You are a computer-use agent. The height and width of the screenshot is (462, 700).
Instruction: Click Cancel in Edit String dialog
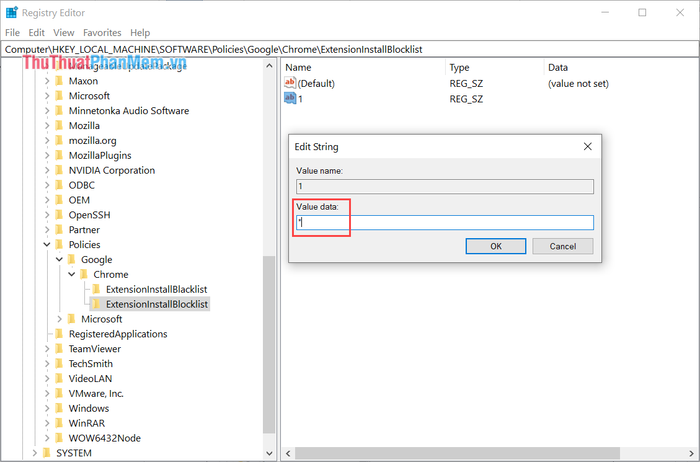562,246
